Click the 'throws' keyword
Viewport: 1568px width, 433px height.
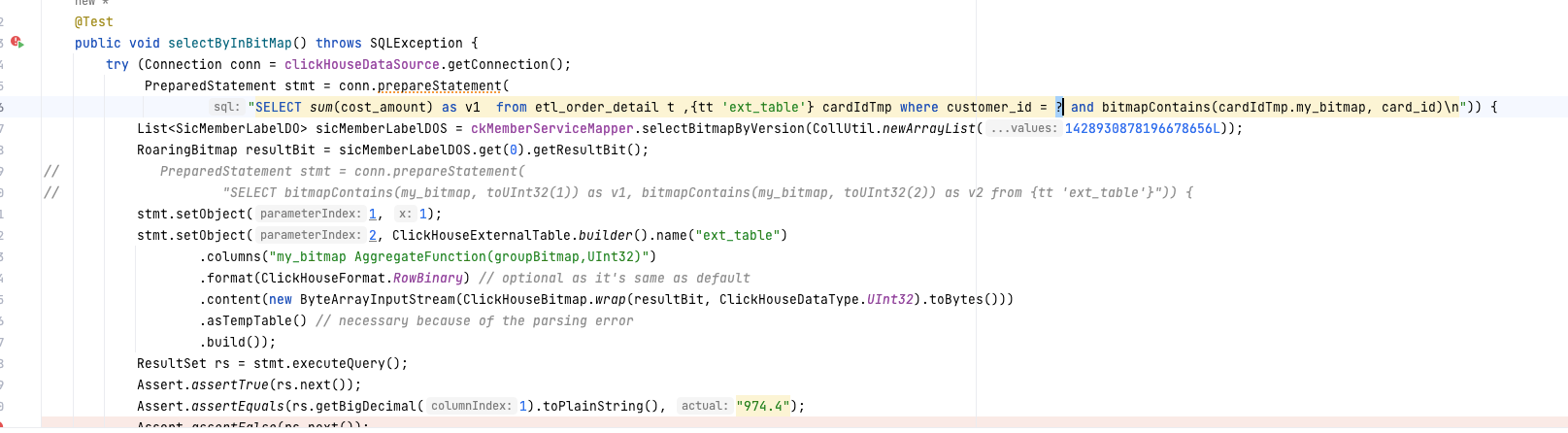point(339,43)
